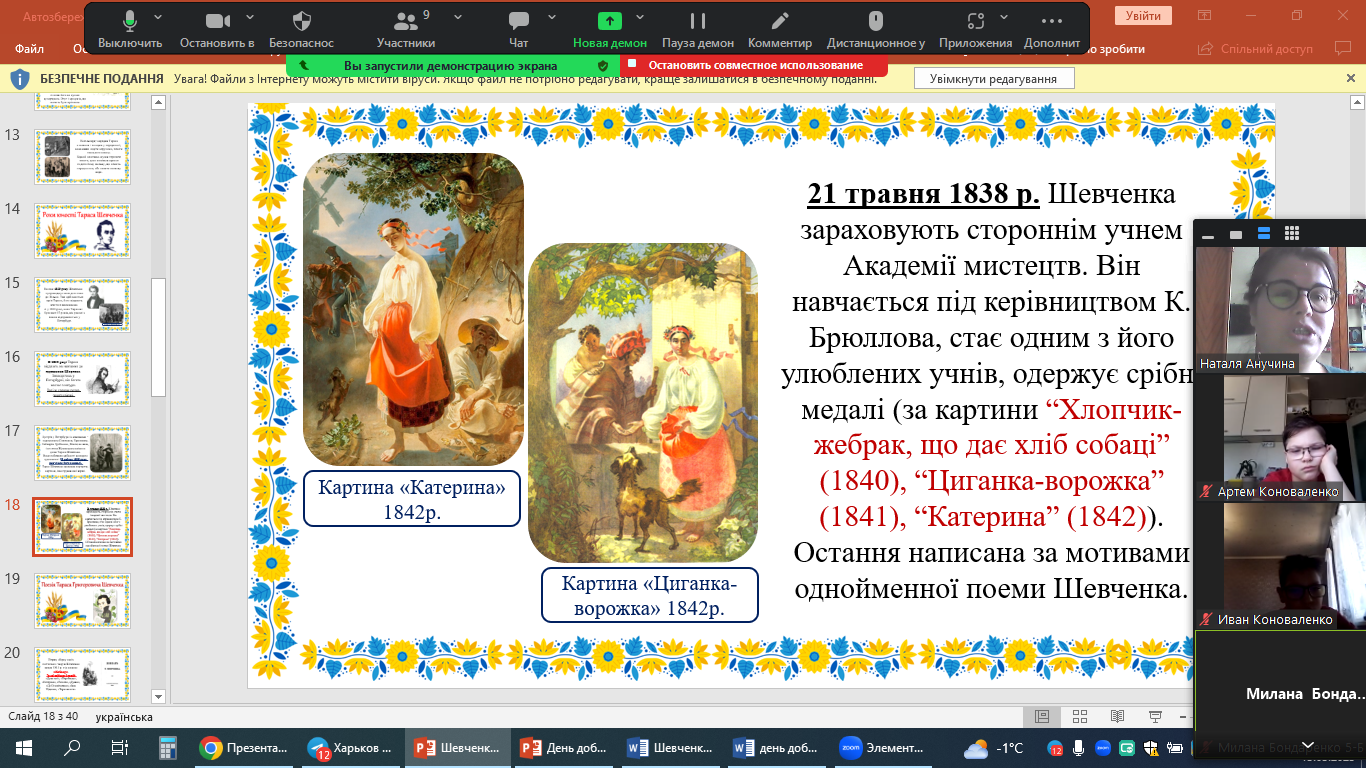Click Артем Коноваленко video tile
This screenshot has width=1366, height=768.
coord(1281,438)
